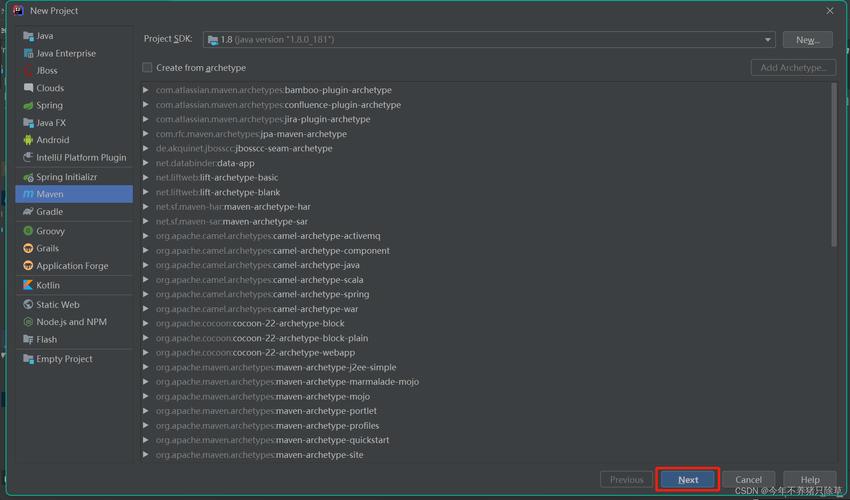
Task: Click the Groovy icon
Action: tap(28, 231)
